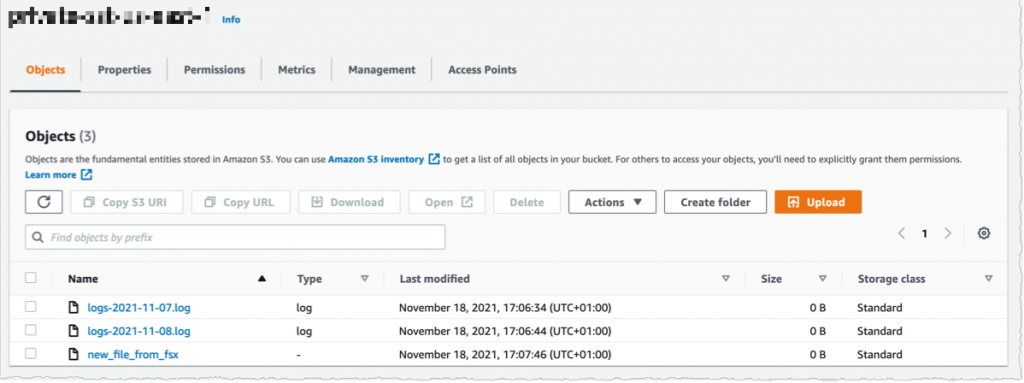Sort by Storage class column arrow
1024x383 pixels.
pos(988,278)
